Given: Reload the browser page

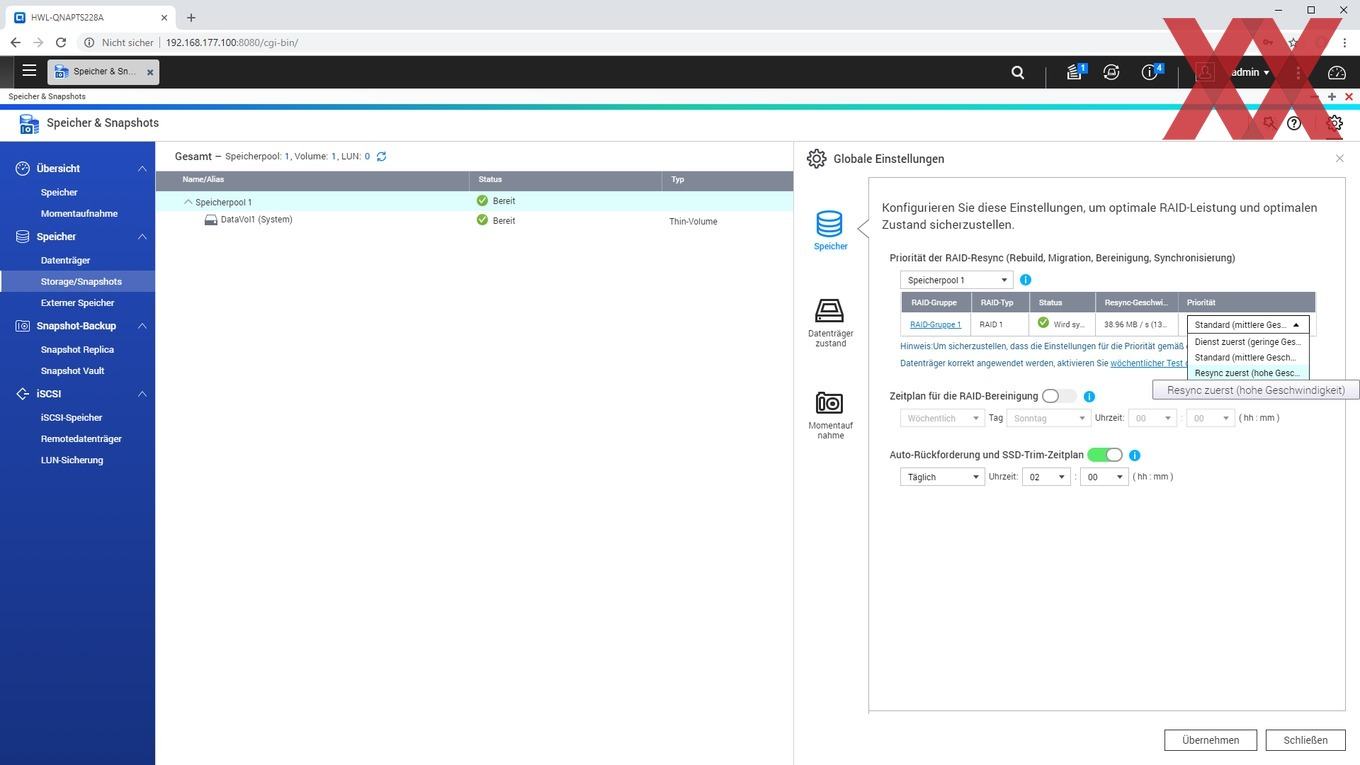Looking at the screenshot, I should coord(61,43).
